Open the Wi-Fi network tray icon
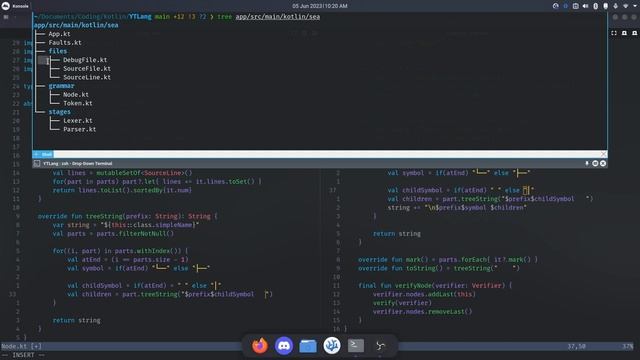This screenshot has height=360, width=640. pyautogui.click(x=626, y=6)
